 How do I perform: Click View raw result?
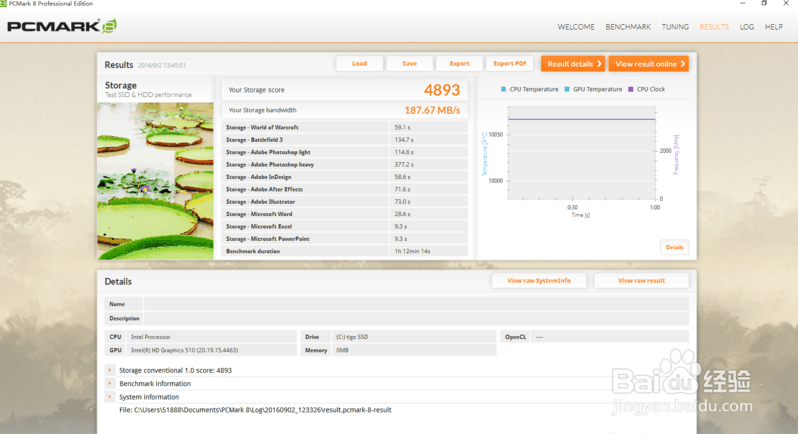pyautogui.click(x=641, y=280)
